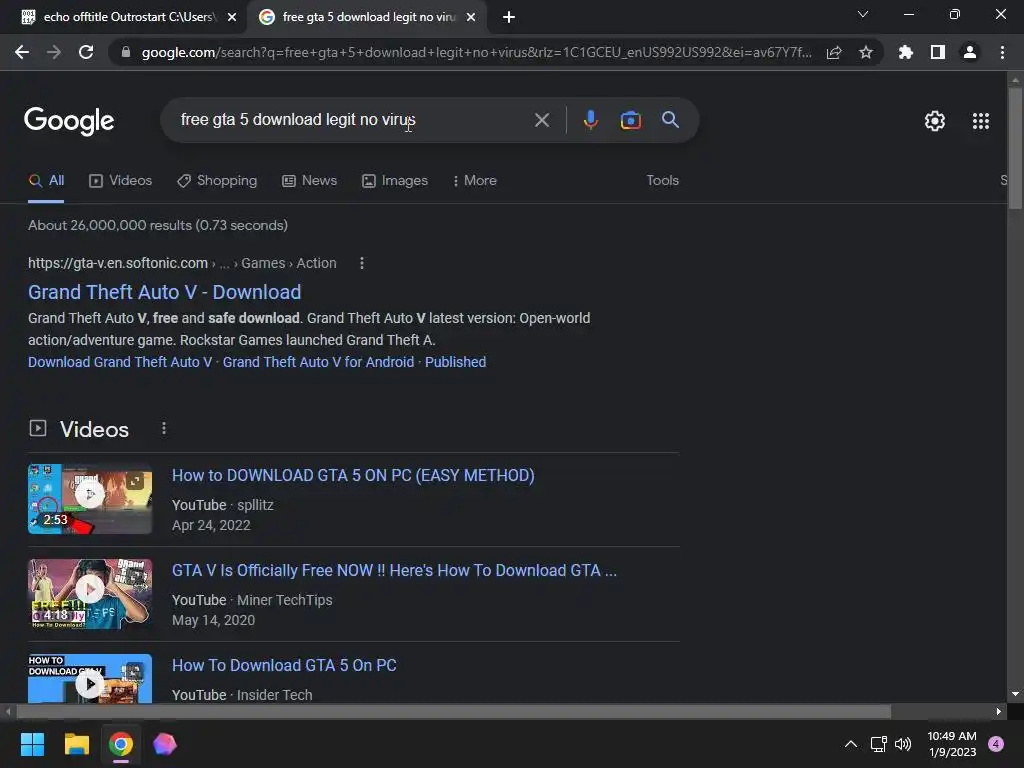Select the All results tab

click(46, 181)
